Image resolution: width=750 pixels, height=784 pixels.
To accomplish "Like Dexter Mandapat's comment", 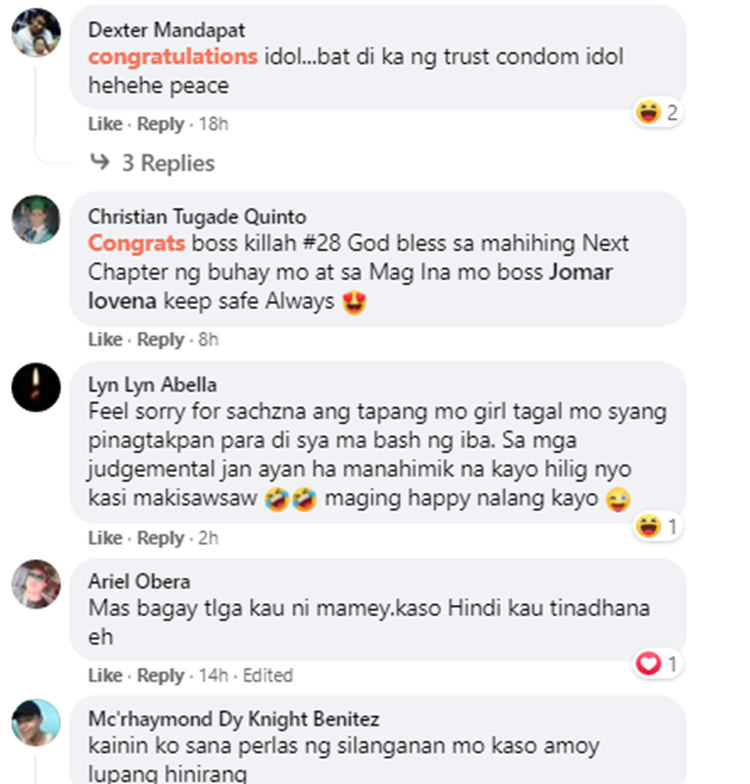I will pos(105,124).
